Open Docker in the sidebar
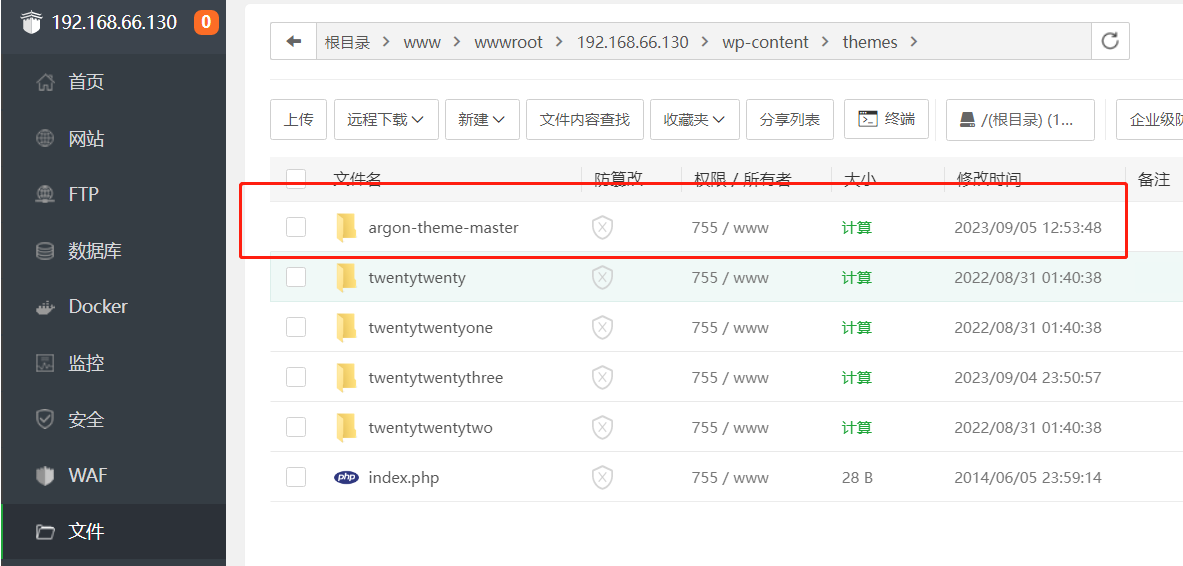 [97, 307]
